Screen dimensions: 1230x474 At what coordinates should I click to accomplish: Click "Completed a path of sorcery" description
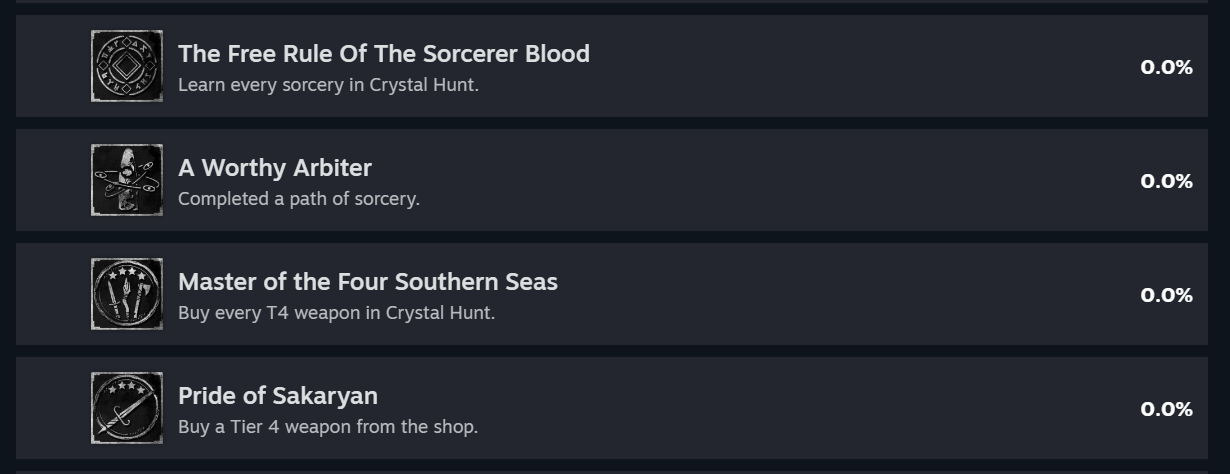(x=298, y=199)
